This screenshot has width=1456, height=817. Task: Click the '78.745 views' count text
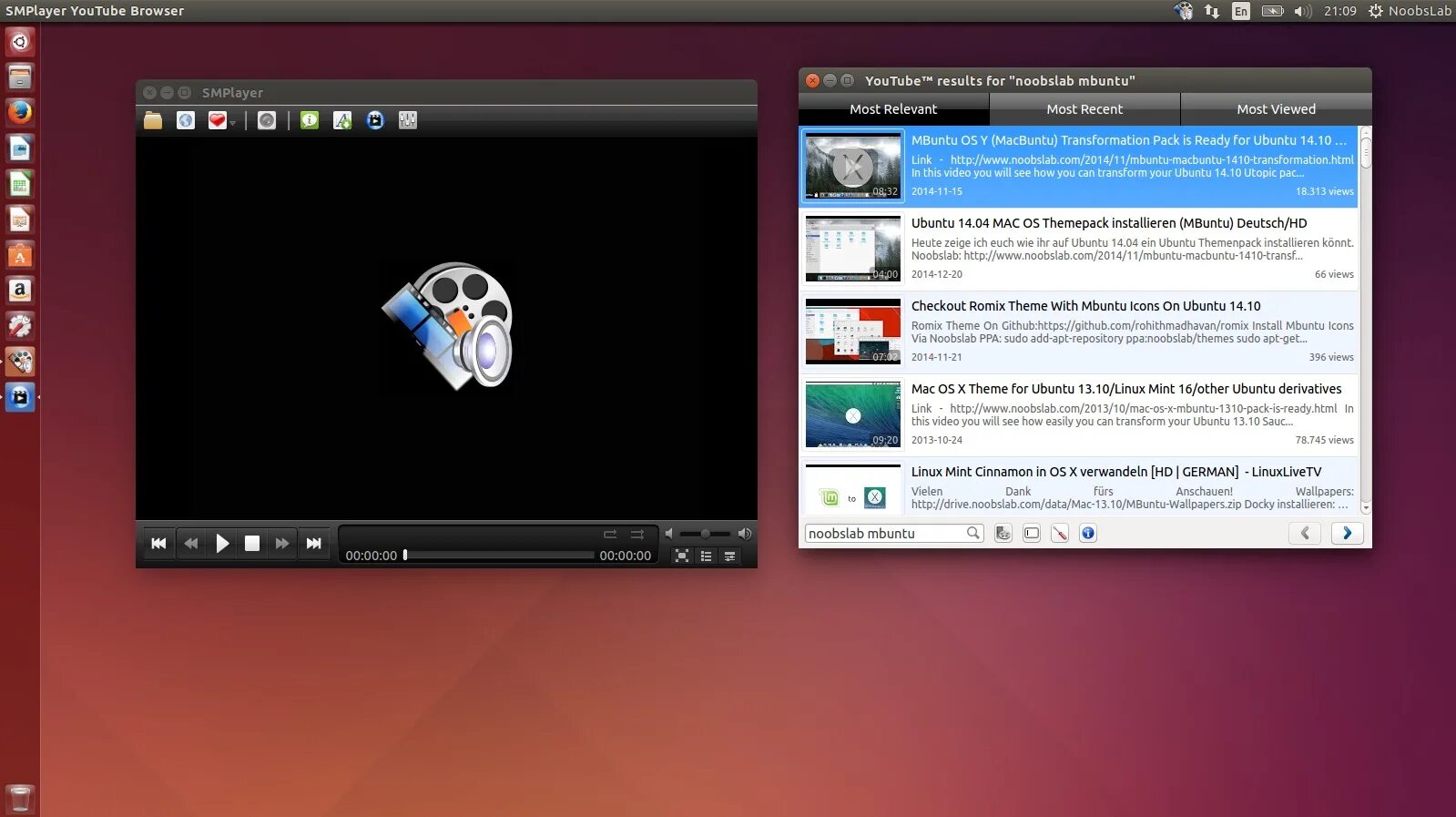pos(1324,440)
